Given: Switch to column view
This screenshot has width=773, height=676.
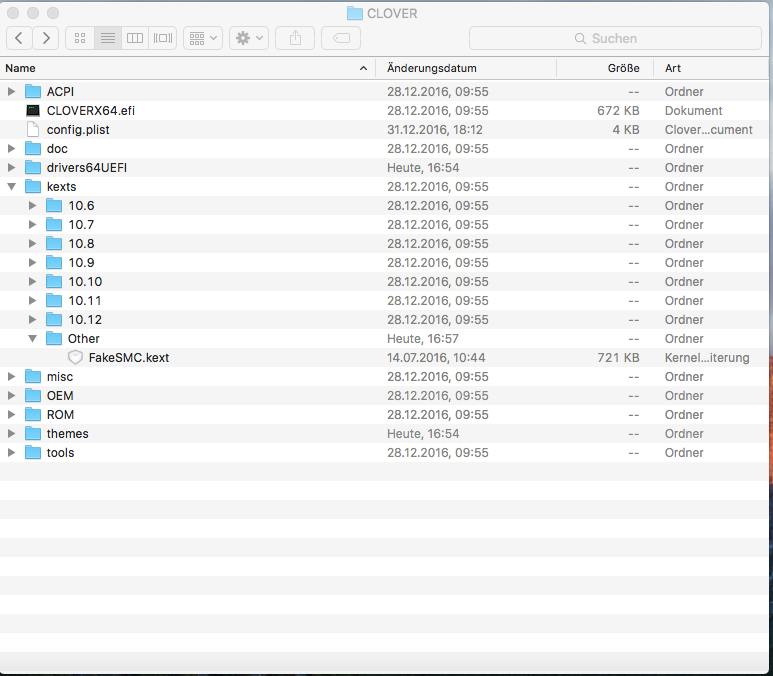Looking at the screenshot, I should tap(135, 38).
